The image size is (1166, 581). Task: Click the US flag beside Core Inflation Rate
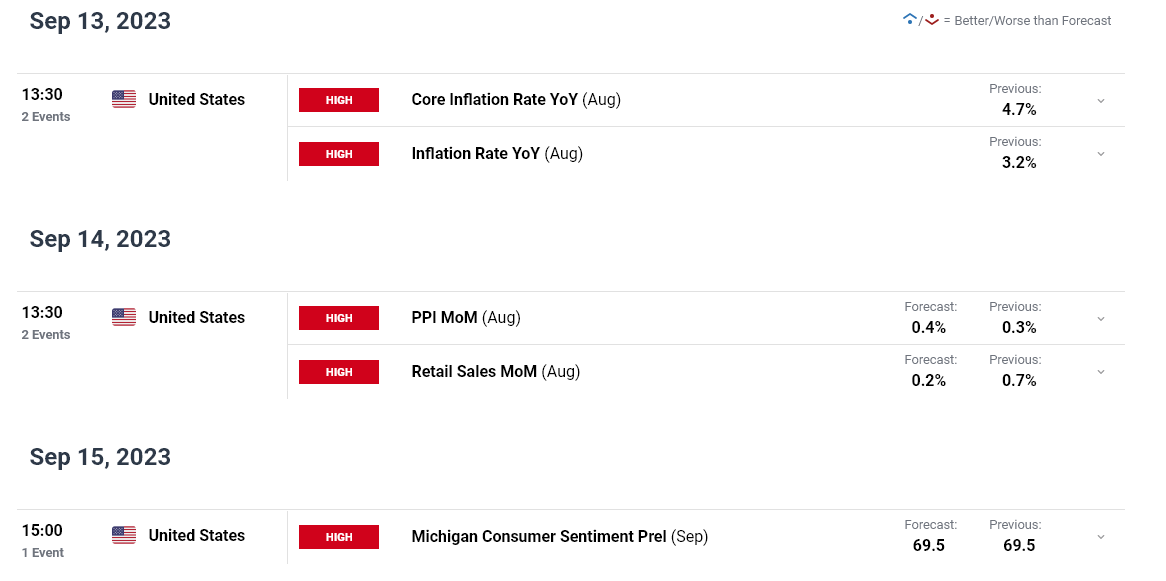124,100
